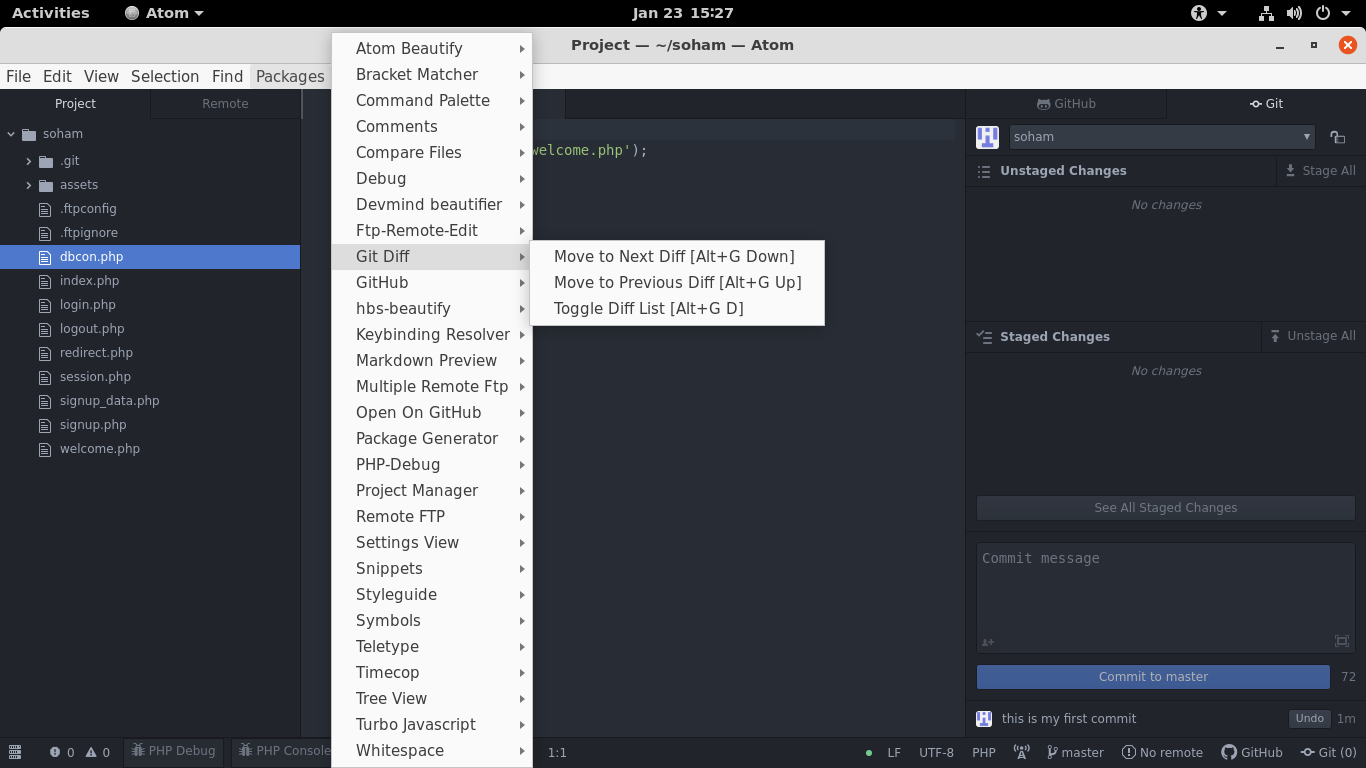Click the LF line ending selector

[894, 752]
